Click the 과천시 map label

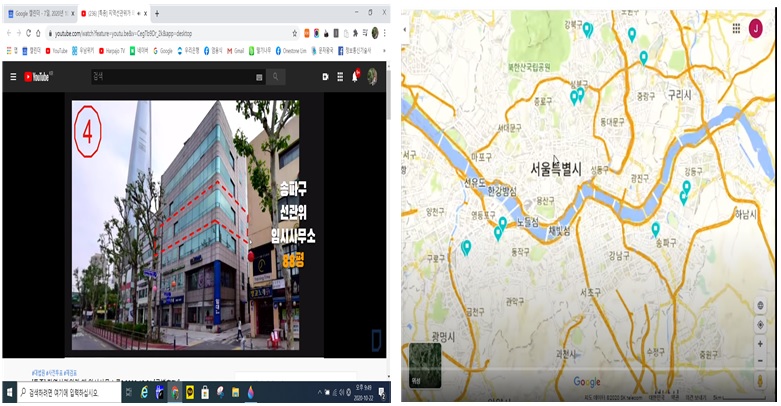point(566,354)
